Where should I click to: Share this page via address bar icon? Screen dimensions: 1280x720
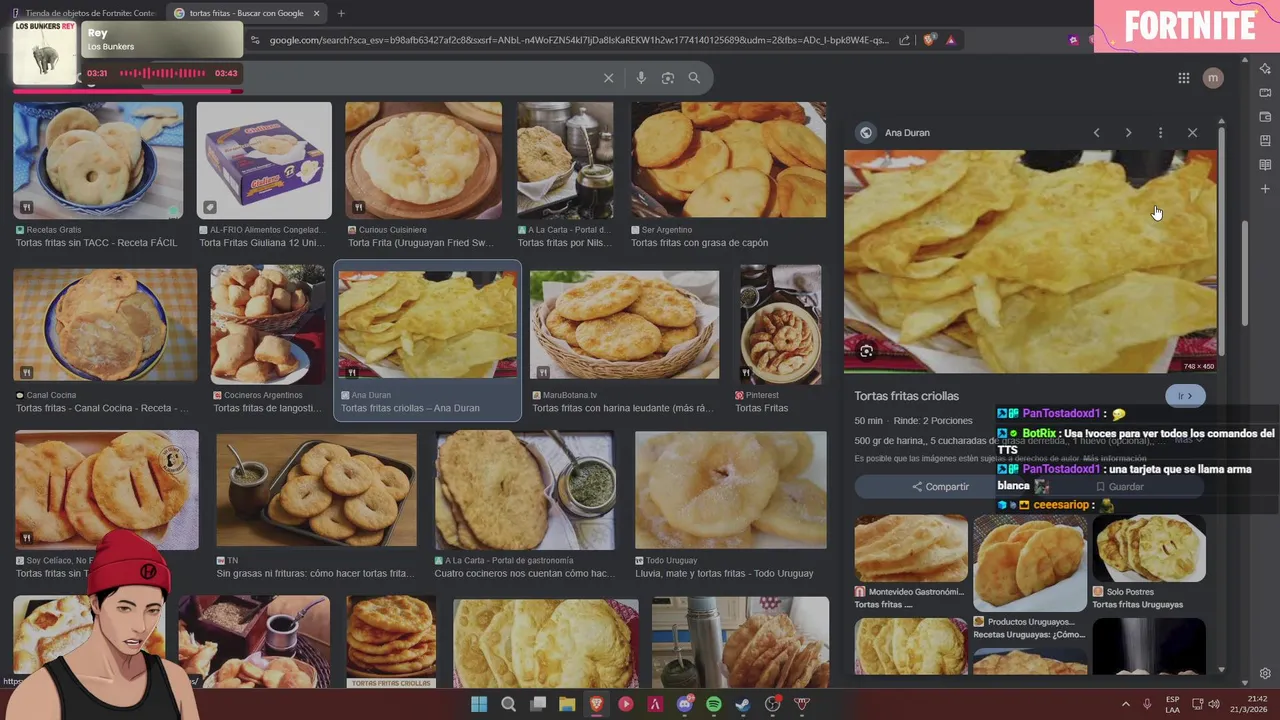[904, 40]
